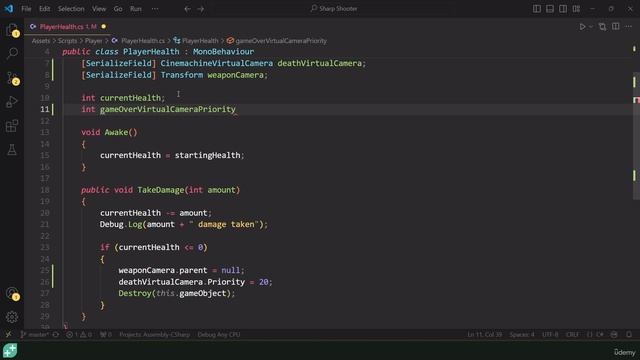Toggle the primary side bar layout icon
Screen dimensions: 640x360
(x=537, y=9)
